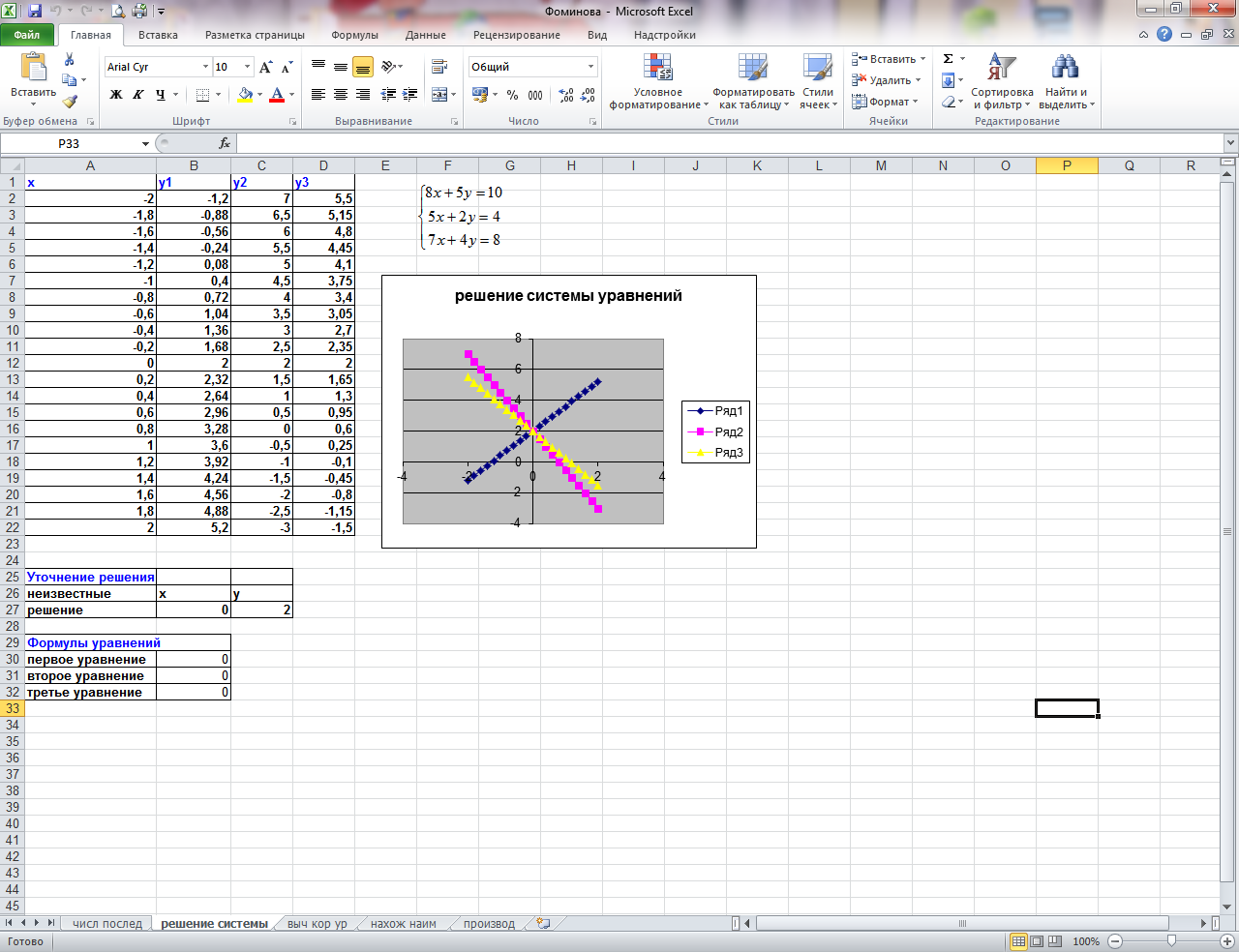Click the Increase Decimal icon
Screen dimensions: 1239x952
coord(566,95)
